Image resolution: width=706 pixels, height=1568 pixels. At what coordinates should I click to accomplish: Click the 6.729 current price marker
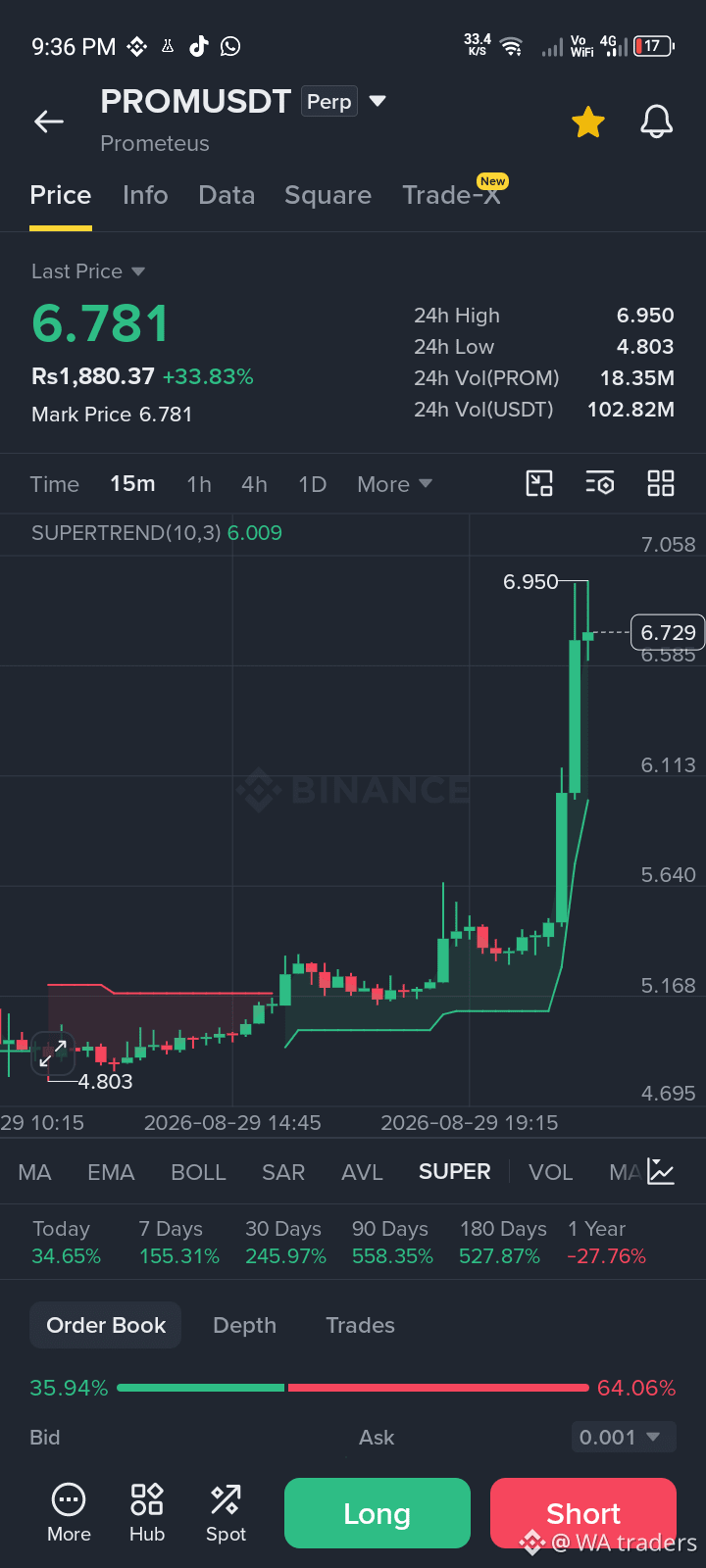(668, 632)
